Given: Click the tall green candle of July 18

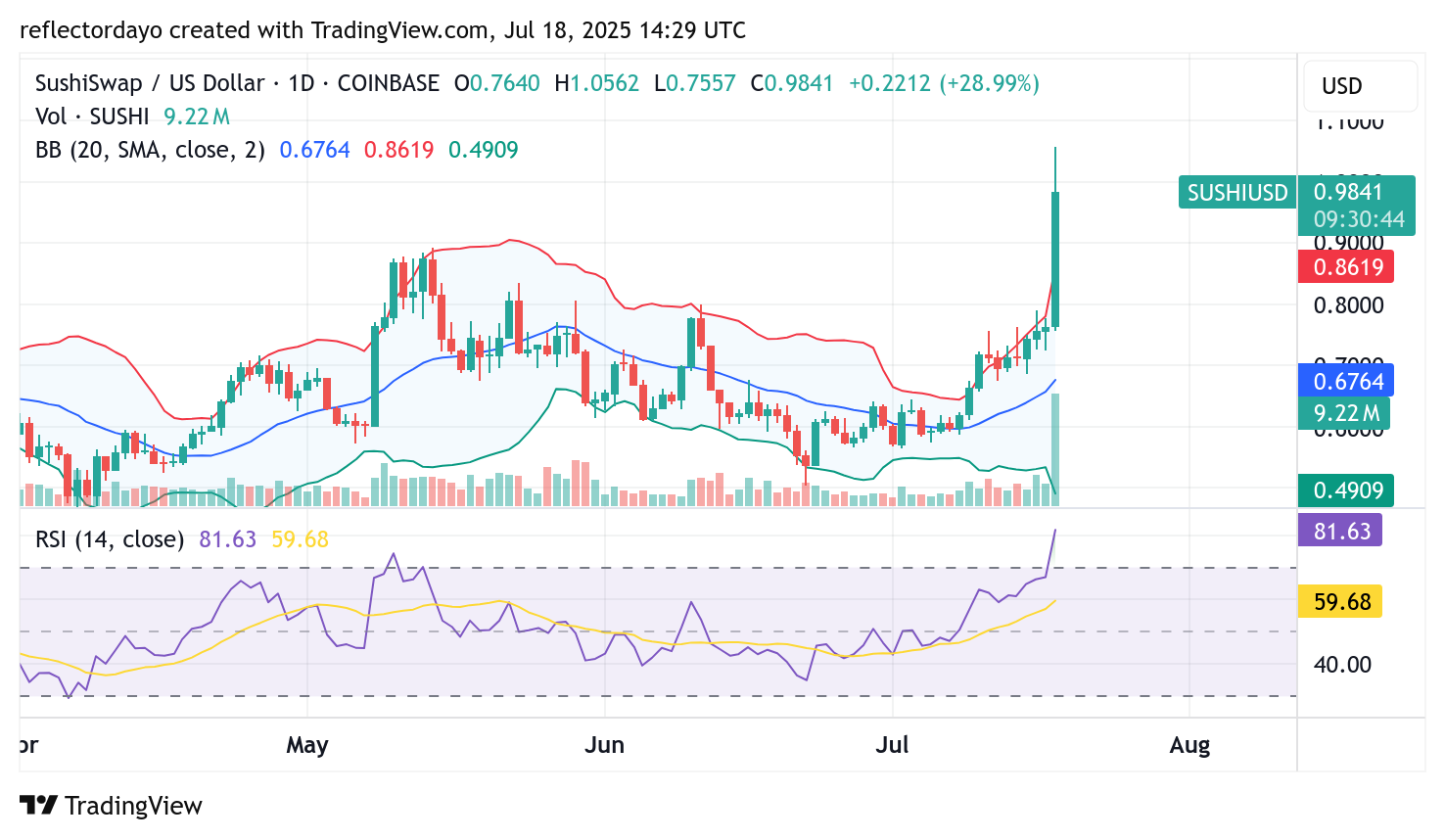Looking at the screenshot, I should click(x=1055, y=258).
